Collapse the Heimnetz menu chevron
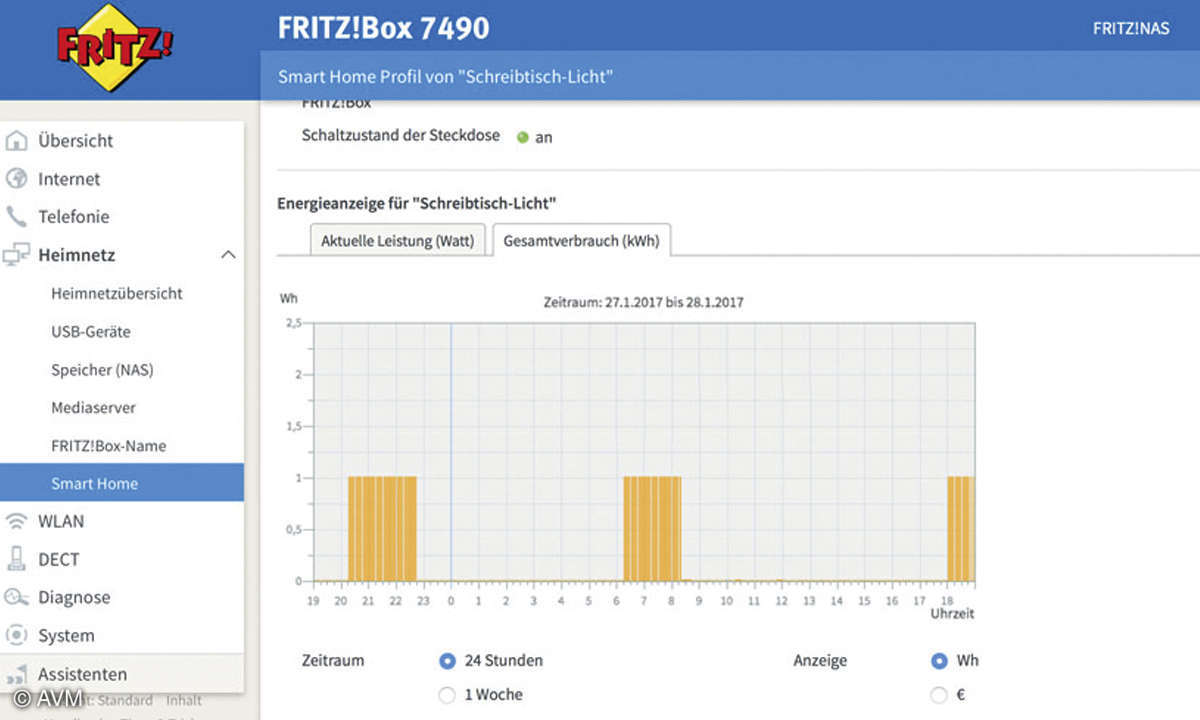 pyautogui.click(x=228, y=255)
